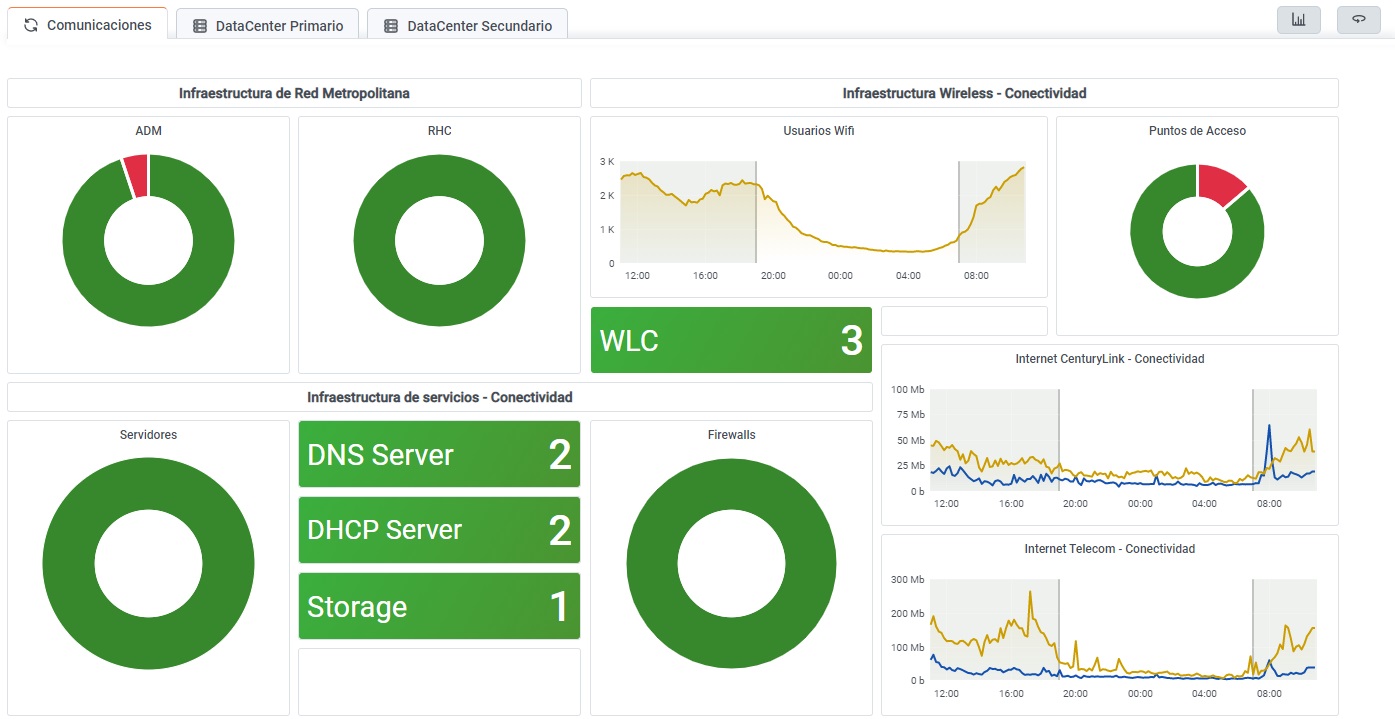Click the refresh icon on Comunicaciones tab
The width and height of the screenshot is (1395, 719).
pos(31,25)
